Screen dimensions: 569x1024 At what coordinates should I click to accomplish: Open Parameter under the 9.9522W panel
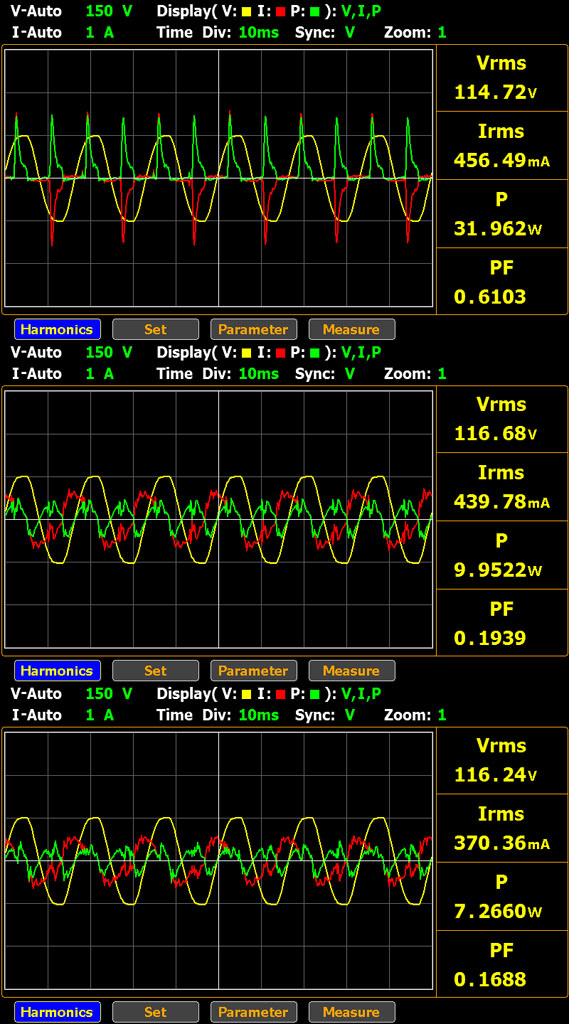253,671
